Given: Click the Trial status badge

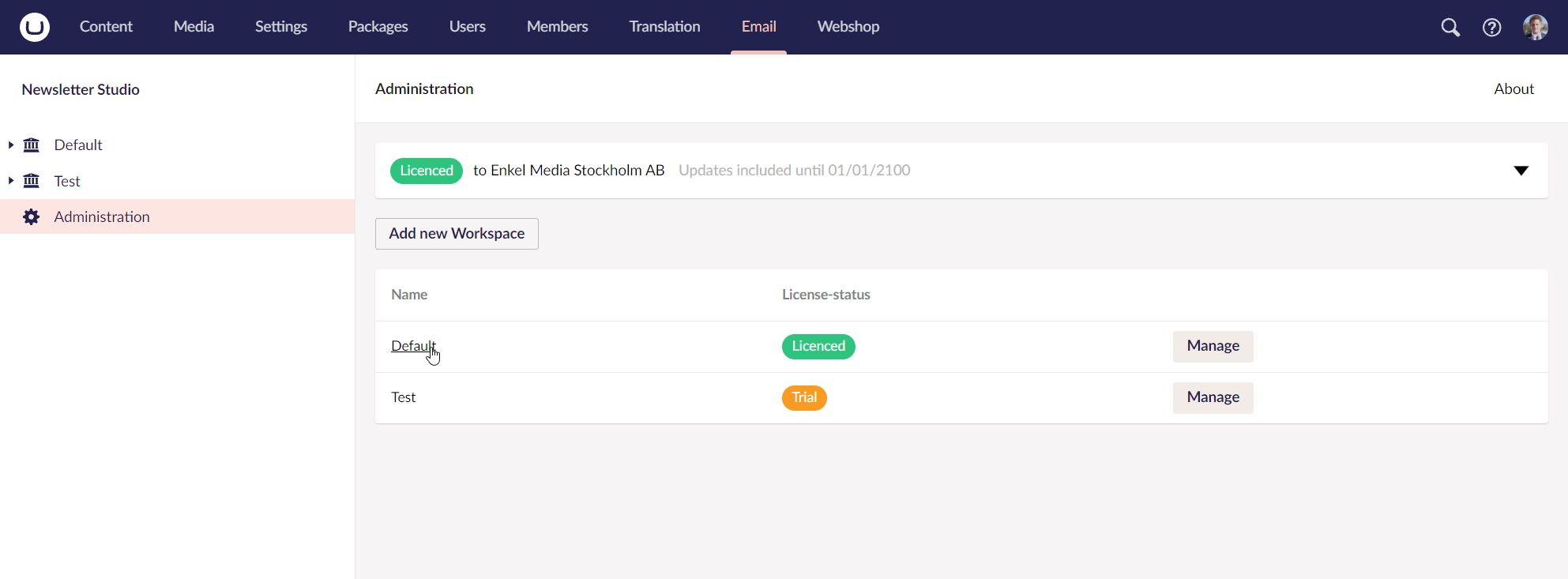Looking at the screenshot, I should (x=804, y=397).
